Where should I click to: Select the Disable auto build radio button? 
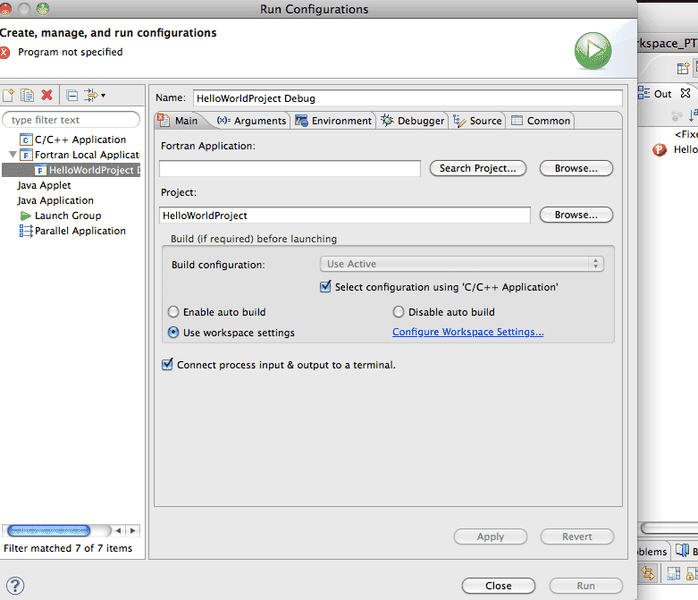pos(399,312)
